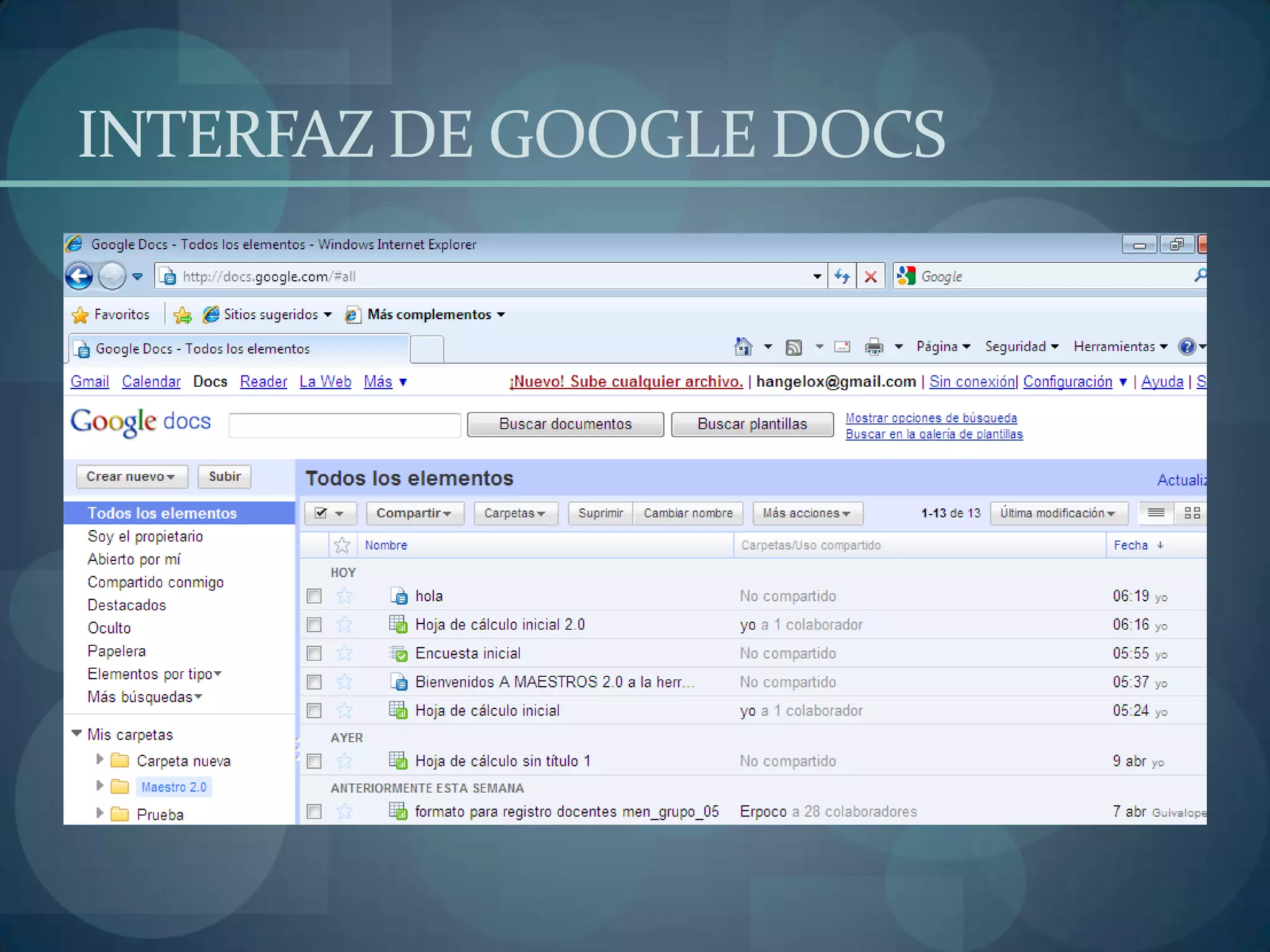Sort by the 'Fecha' column header
The height and width of the screenshot is (952, 1270).
pyautogui.click(x=1138, y=545)
